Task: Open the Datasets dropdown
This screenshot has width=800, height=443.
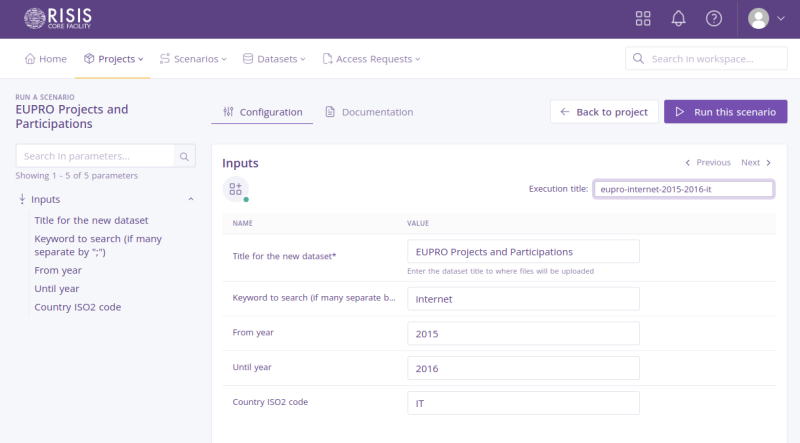Action: click(275, 59)
